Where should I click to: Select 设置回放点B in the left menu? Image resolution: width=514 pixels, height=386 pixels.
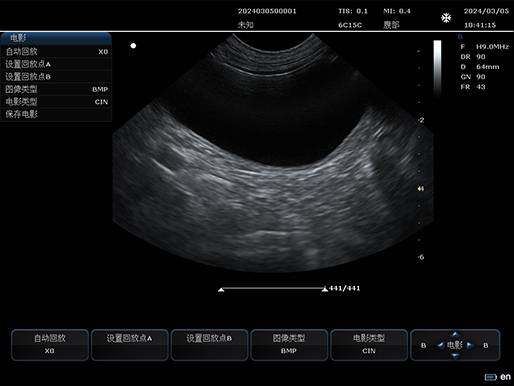[56, 77]
